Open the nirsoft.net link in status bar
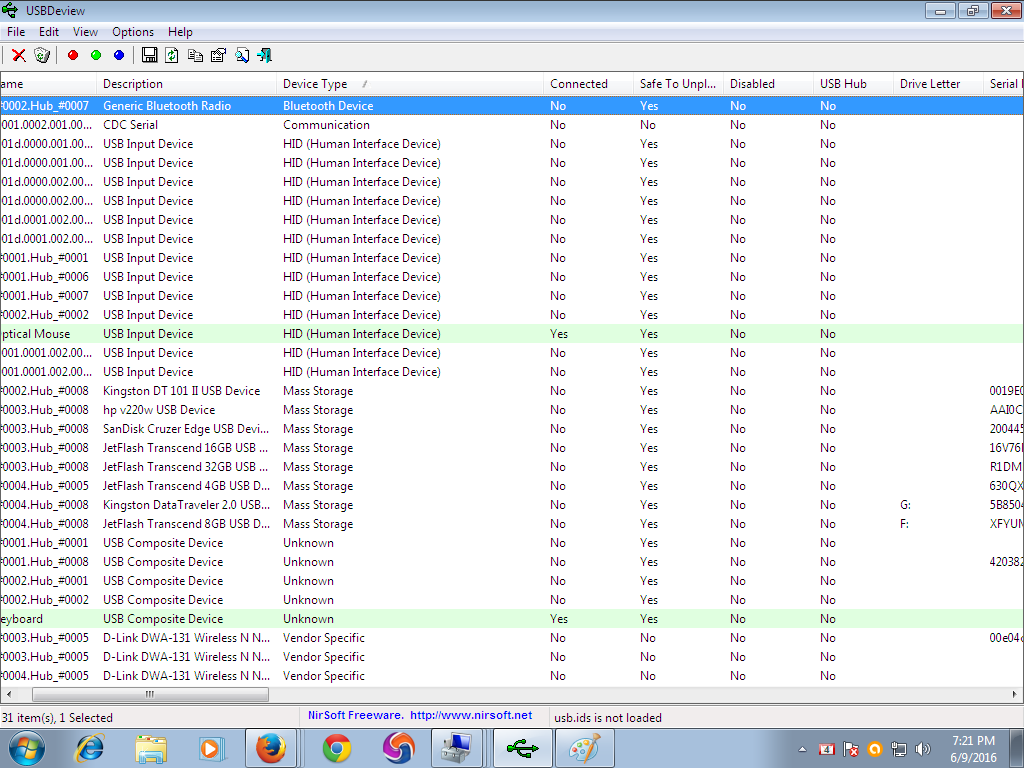Image resolution: width=1024 pixels, height=768 pixels. pyautogui.click(x=471, y=715)
